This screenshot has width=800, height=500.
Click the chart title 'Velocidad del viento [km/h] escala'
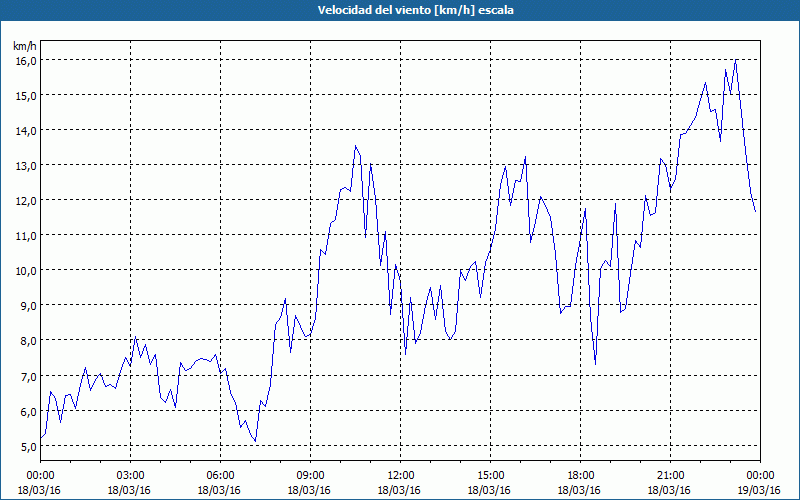coord(415,10)
